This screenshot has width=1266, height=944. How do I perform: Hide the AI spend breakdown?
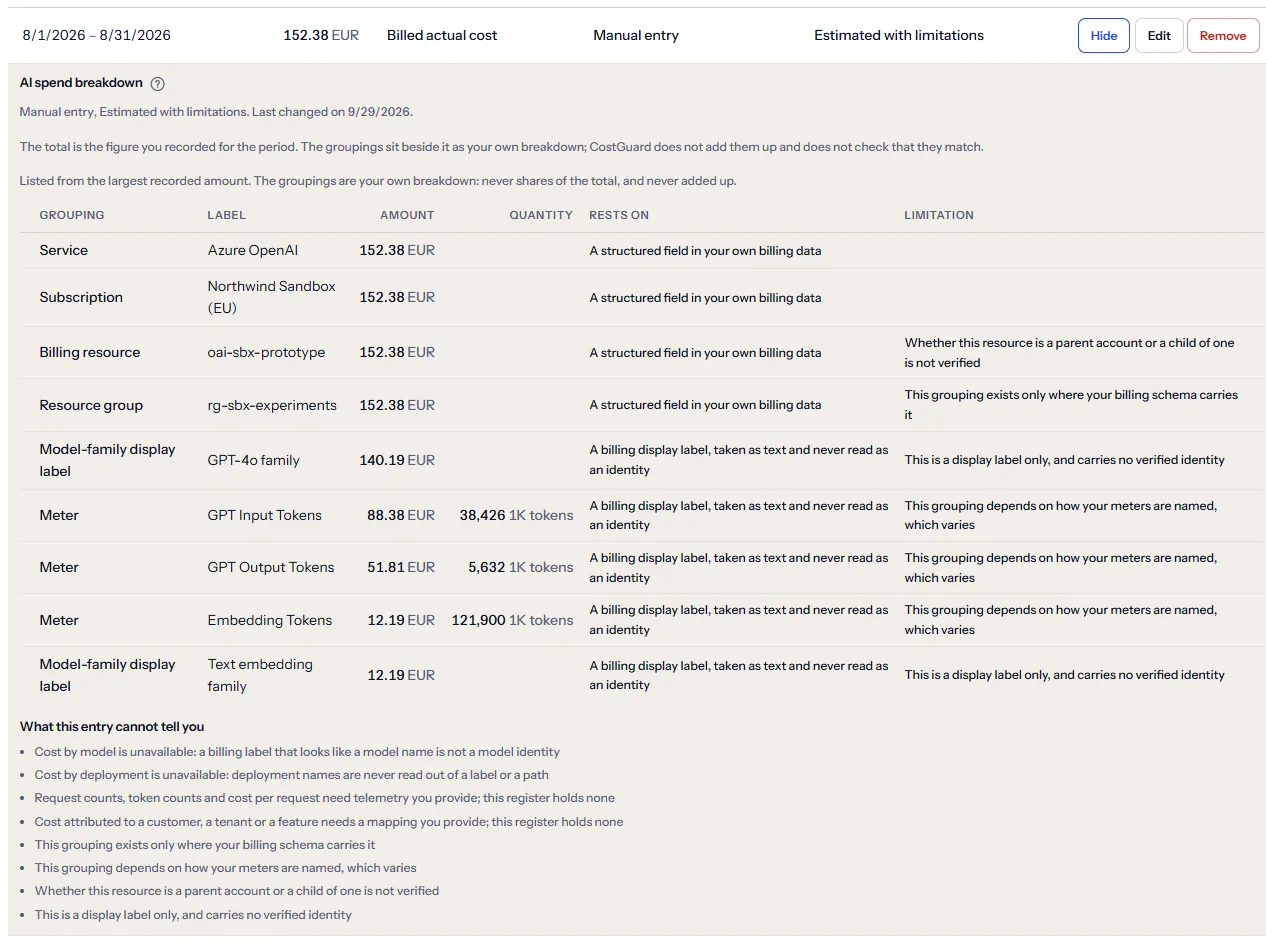pyautogui.click(x=1104, y=35)
